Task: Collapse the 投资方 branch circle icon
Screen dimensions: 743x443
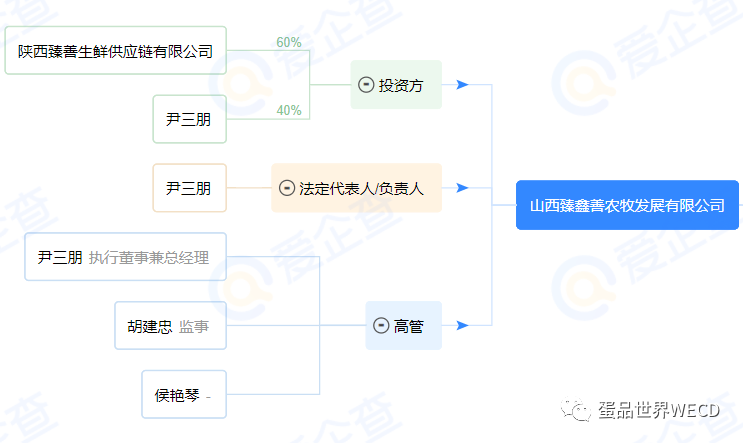Action: (x=366, y=85)
